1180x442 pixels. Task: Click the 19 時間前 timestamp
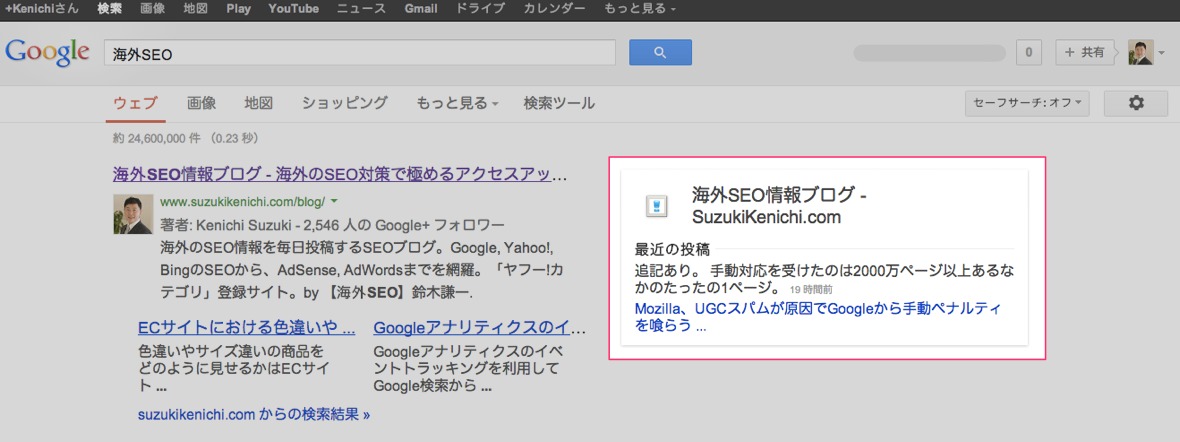coord(812,289)
